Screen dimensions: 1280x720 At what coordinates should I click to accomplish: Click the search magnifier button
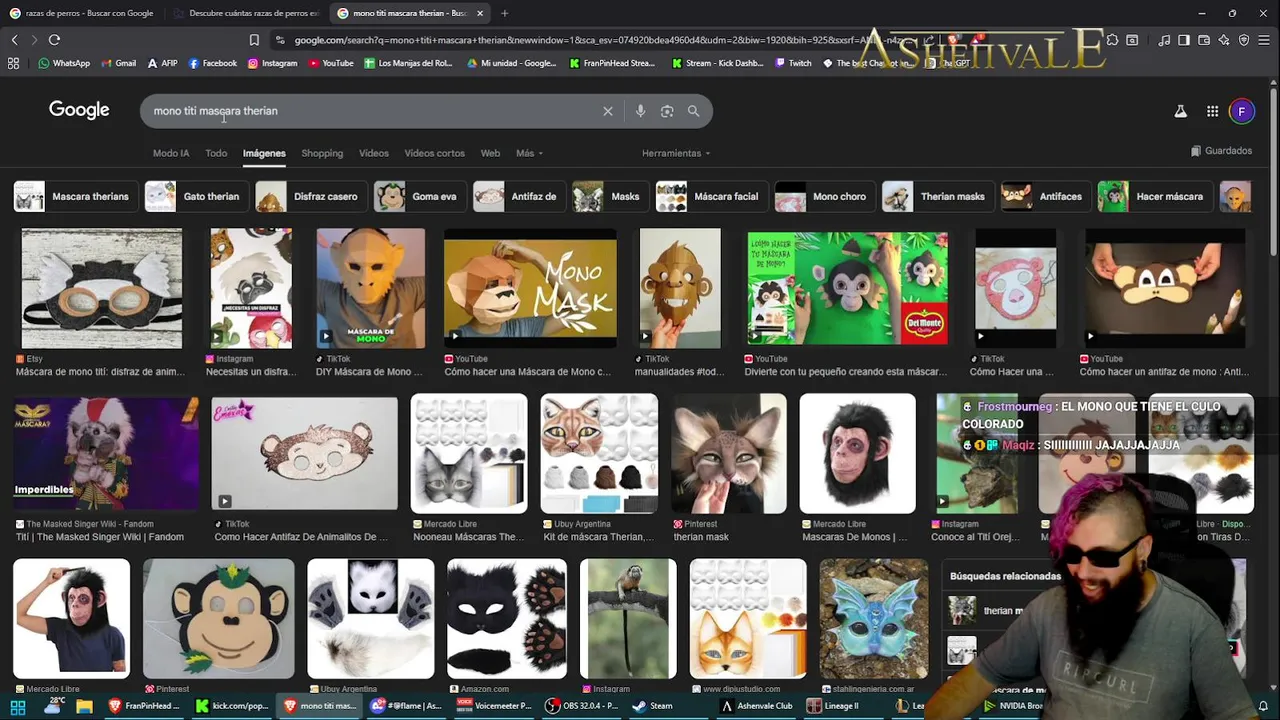point(693,111)
